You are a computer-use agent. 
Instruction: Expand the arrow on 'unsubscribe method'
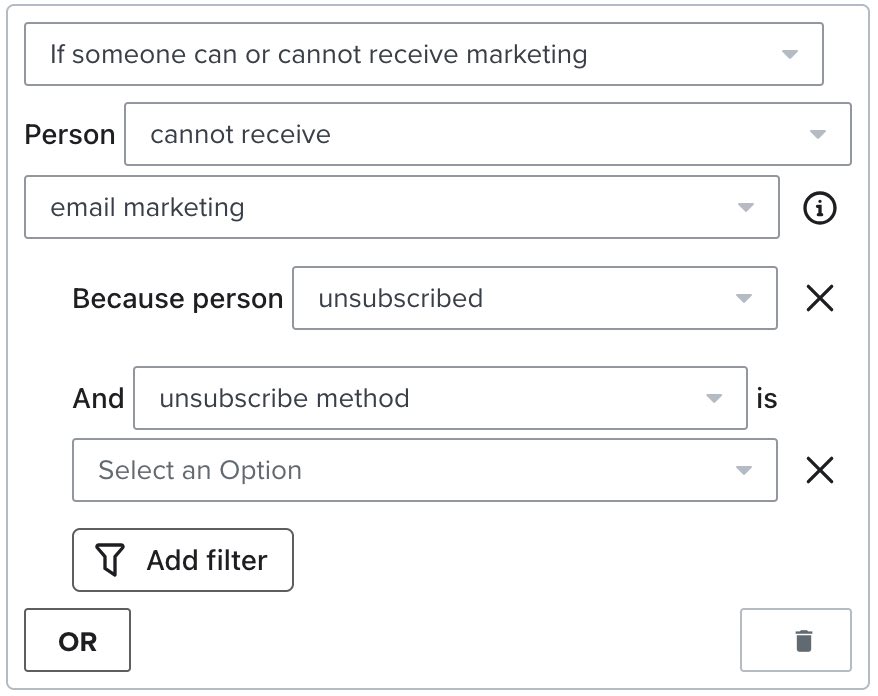pyautogui.click(x=714, y=398)
